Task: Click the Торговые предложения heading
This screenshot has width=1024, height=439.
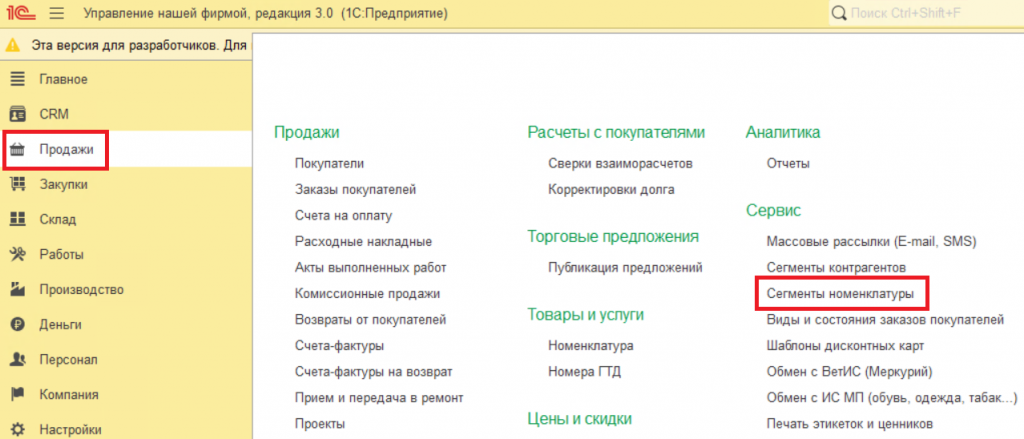Action: tap(613, 236)
